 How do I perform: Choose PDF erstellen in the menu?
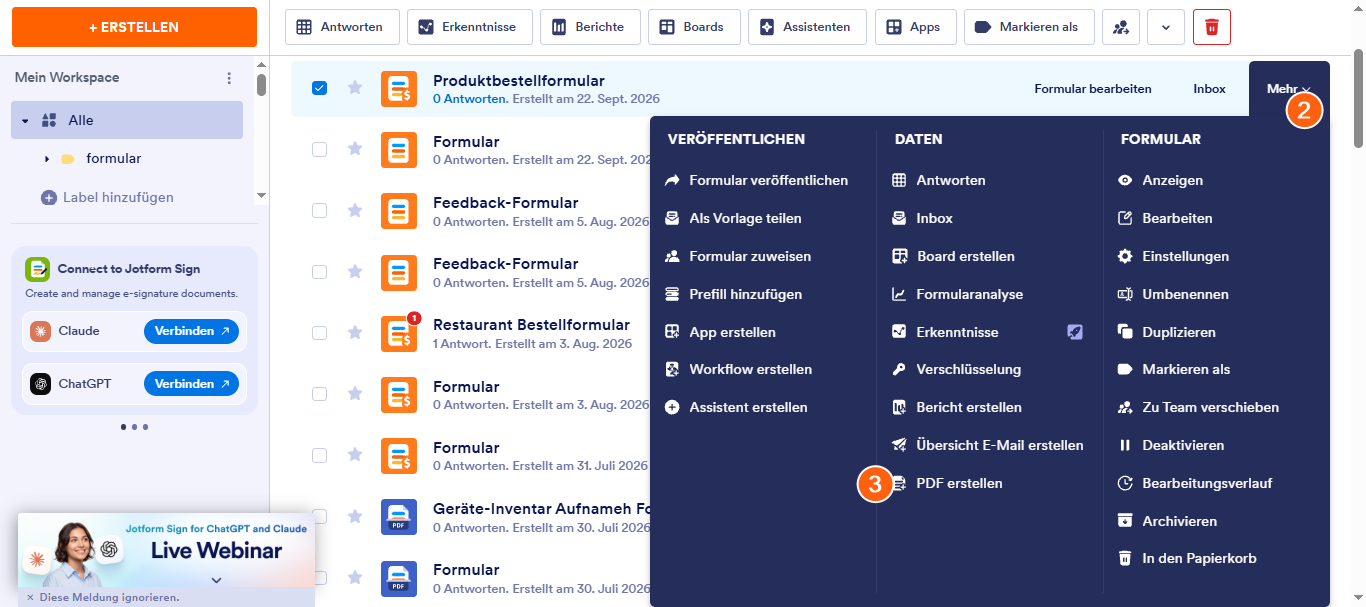[x=947, y=483]
